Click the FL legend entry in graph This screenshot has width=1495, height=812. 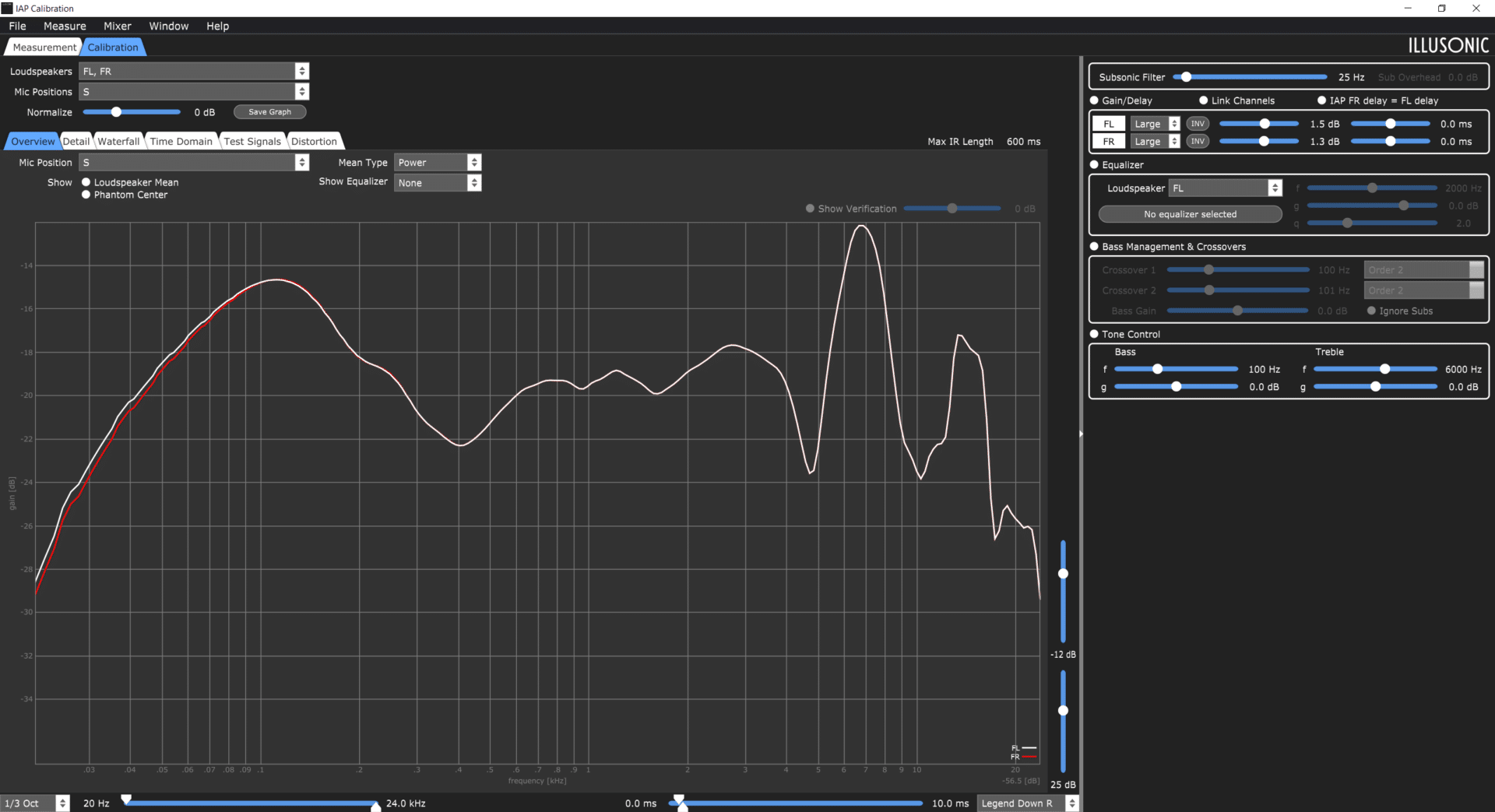coord(1023,748)
